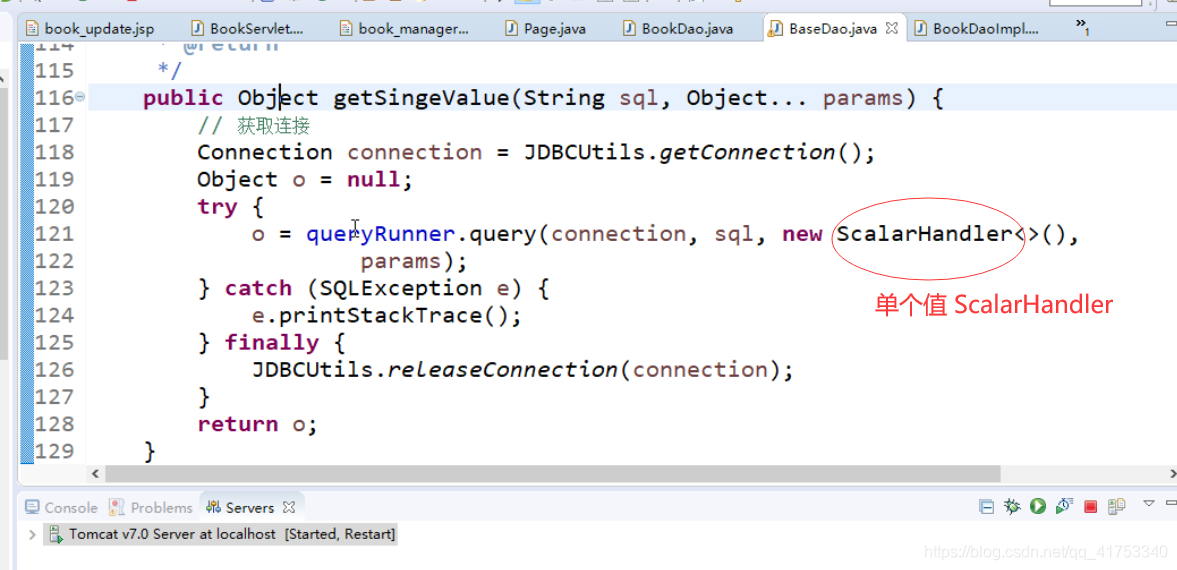Click the finally keyword on line 125
The width and height of the screenshot is (1177, 570).
coord(271,342)
